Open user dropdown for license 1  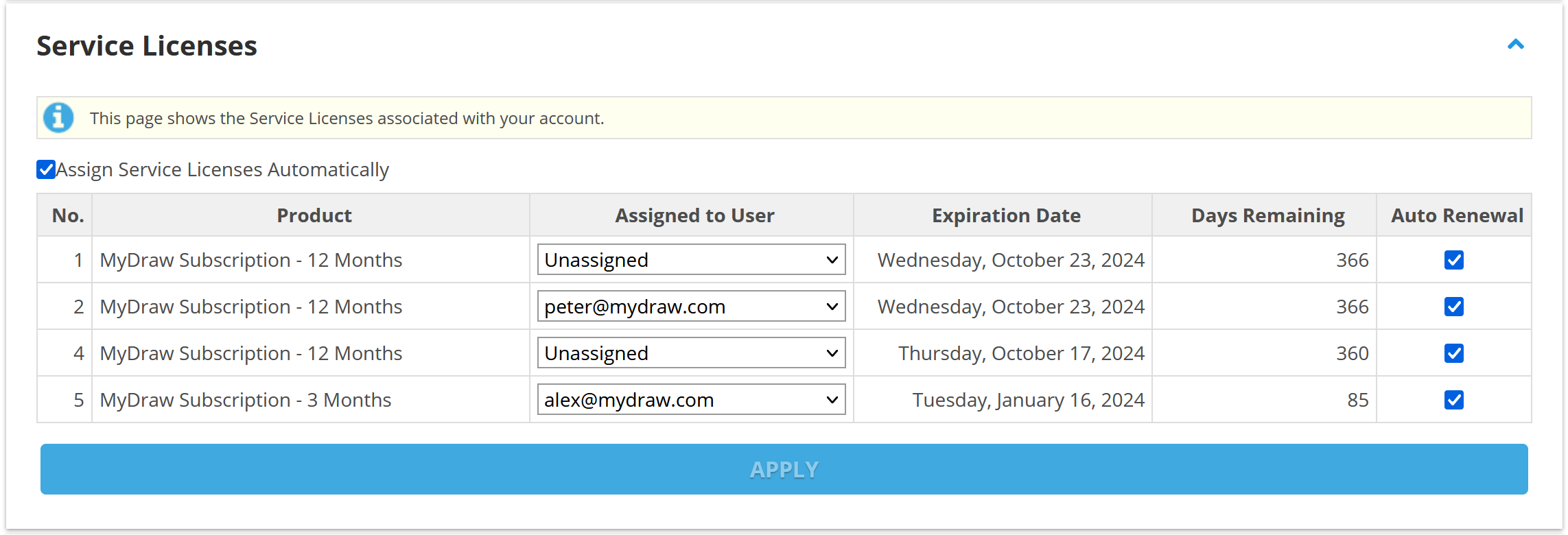[691, 260]
